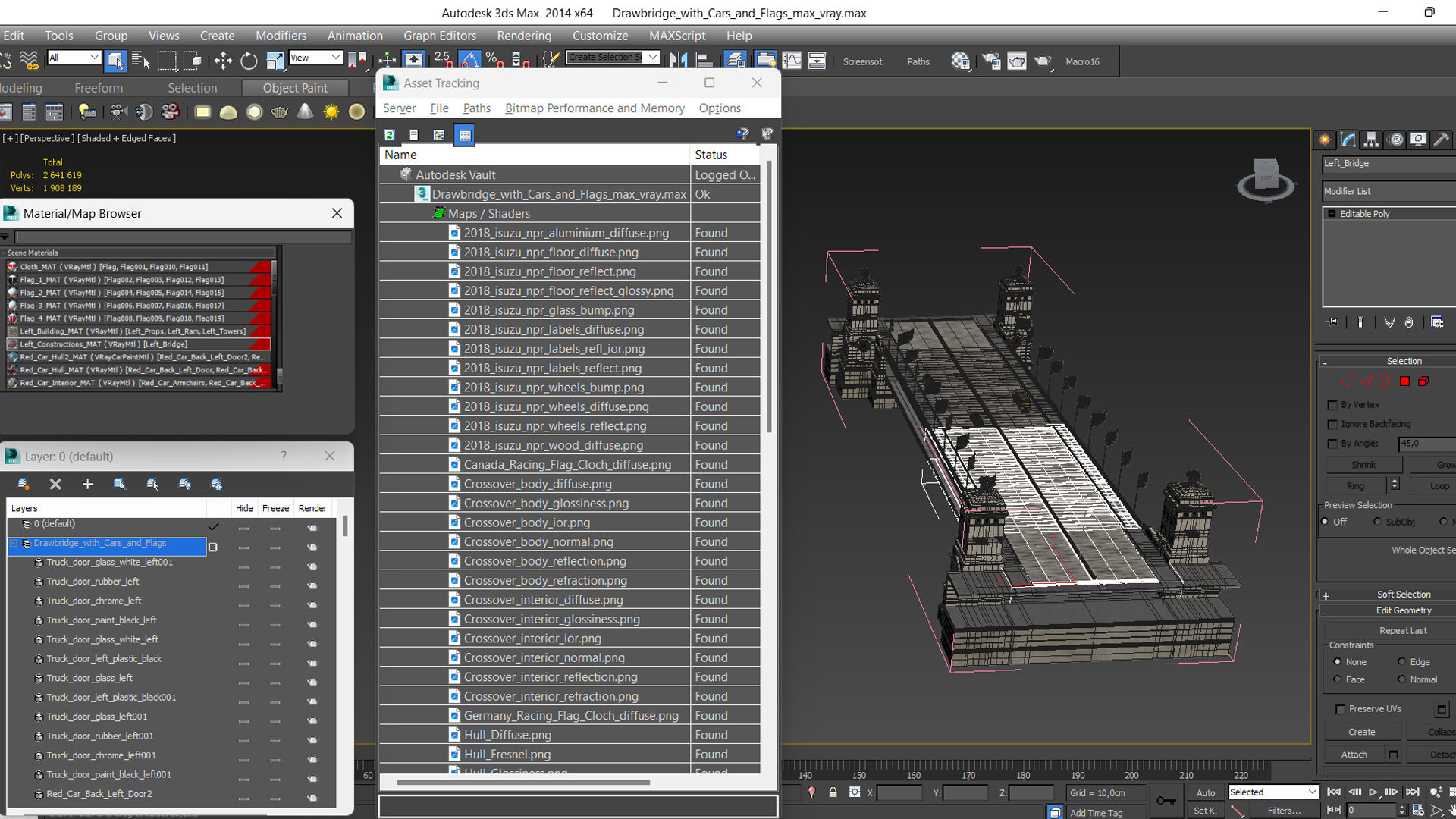This screenshot has height=819, width=1456.
Task: Click the Shrink selection button
Action: point(1363,465)
